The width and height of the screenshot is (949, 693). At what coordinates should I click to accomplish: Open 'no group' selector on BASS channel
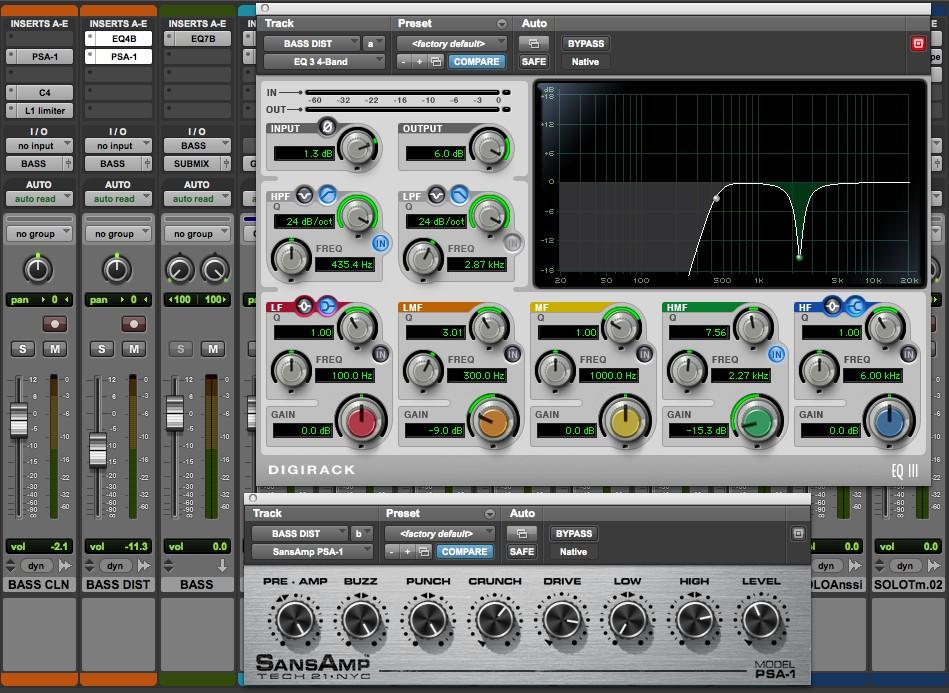(x=197, y=234)
